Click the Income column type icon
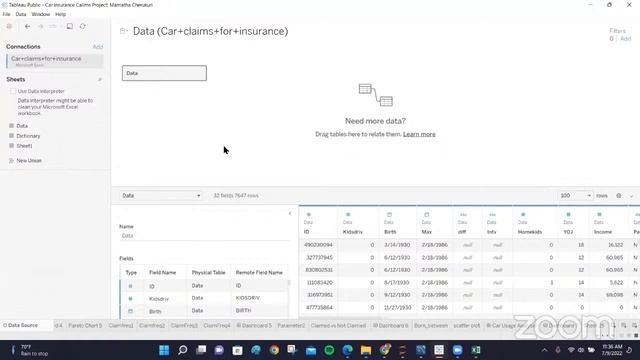This screenshot has height=360, width=640. (x=599, y=214)
